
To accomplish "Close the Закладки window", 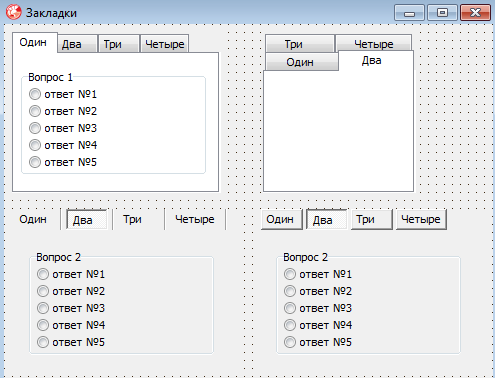I will [475, 13].
